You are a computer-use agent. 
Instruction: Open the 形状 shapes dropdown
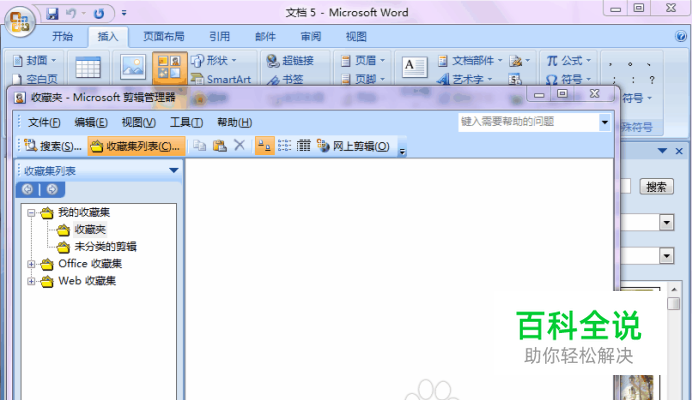pyautogui.click(x=214, y=60)
